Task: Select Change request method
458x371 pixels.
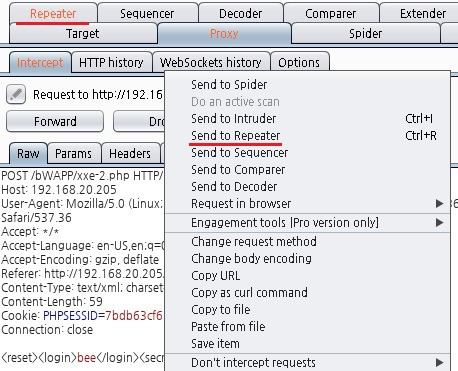Action: click(x=307, y=241)
